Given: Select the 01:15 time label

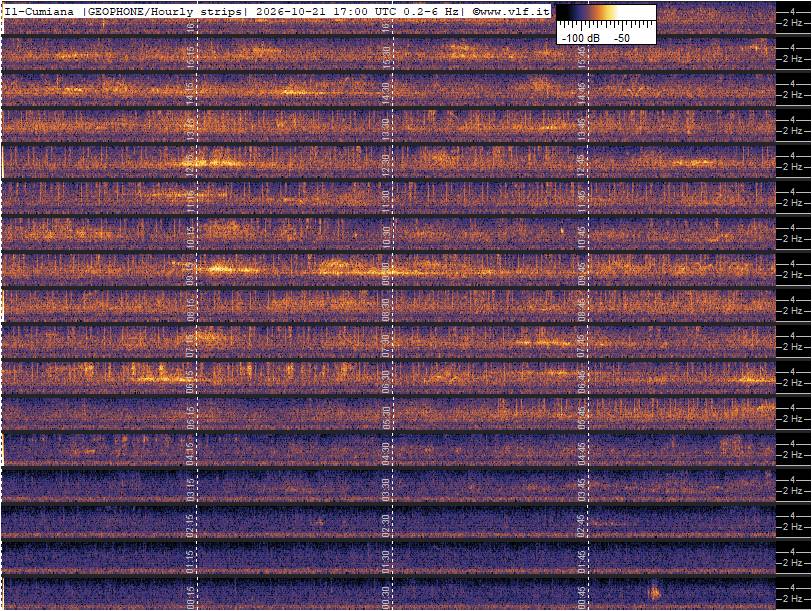Looking at the screenshot, I should coord(192,562).
